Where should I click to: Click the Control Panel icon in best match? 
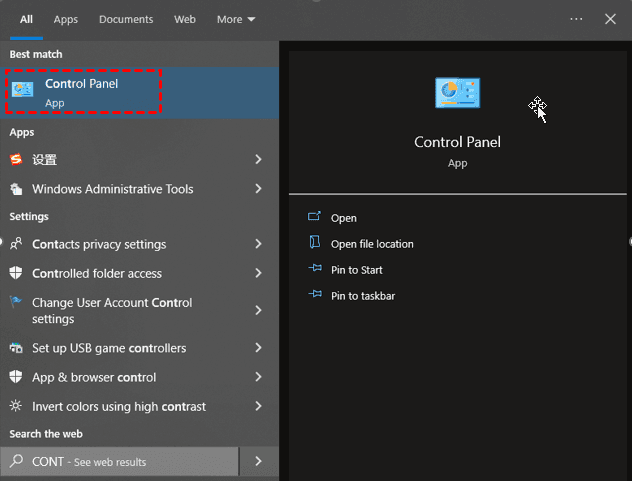(x=23, y=91)
